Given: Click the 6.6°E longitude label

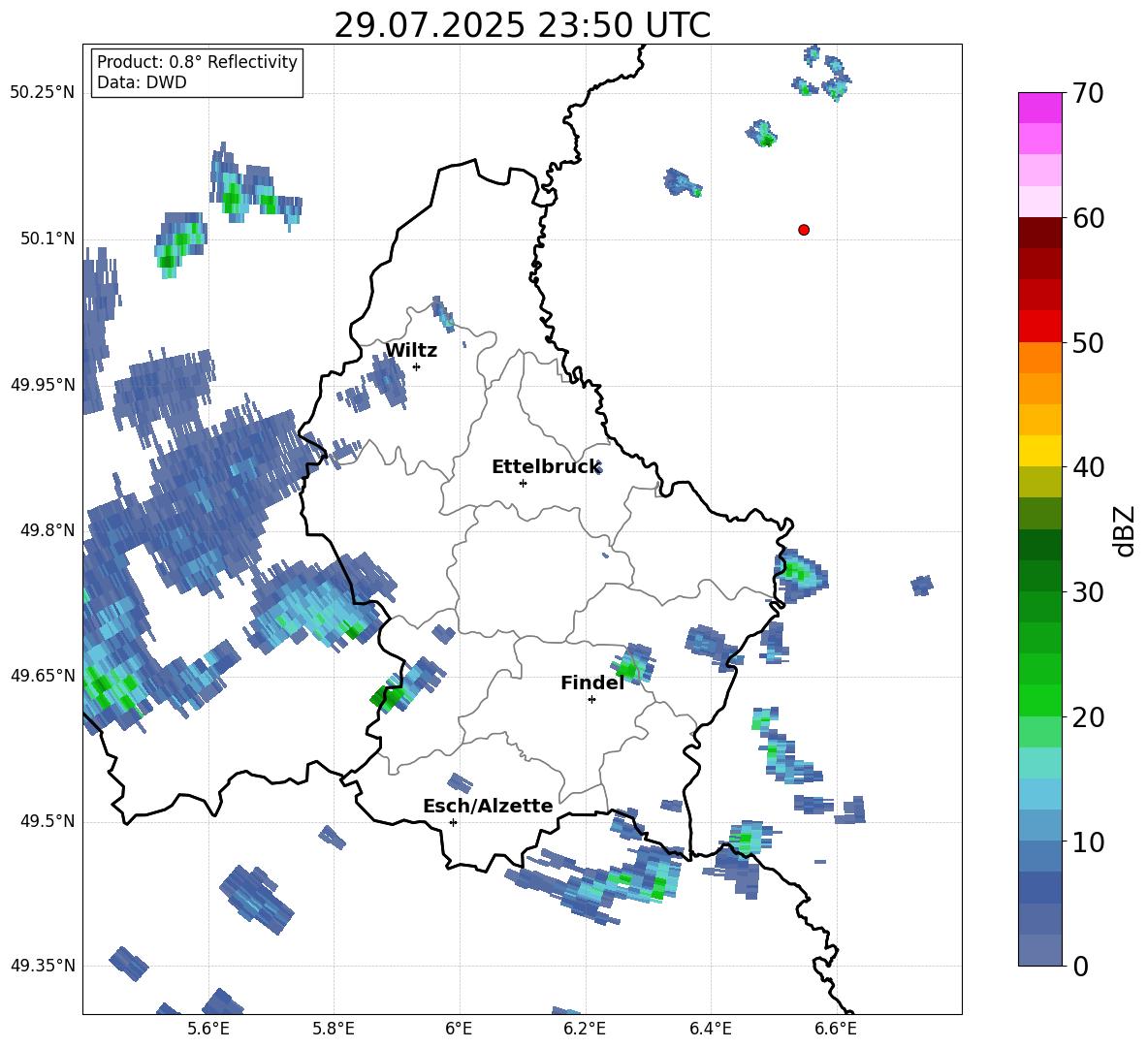Looking at the screenshot, I should click(836, 1029).
